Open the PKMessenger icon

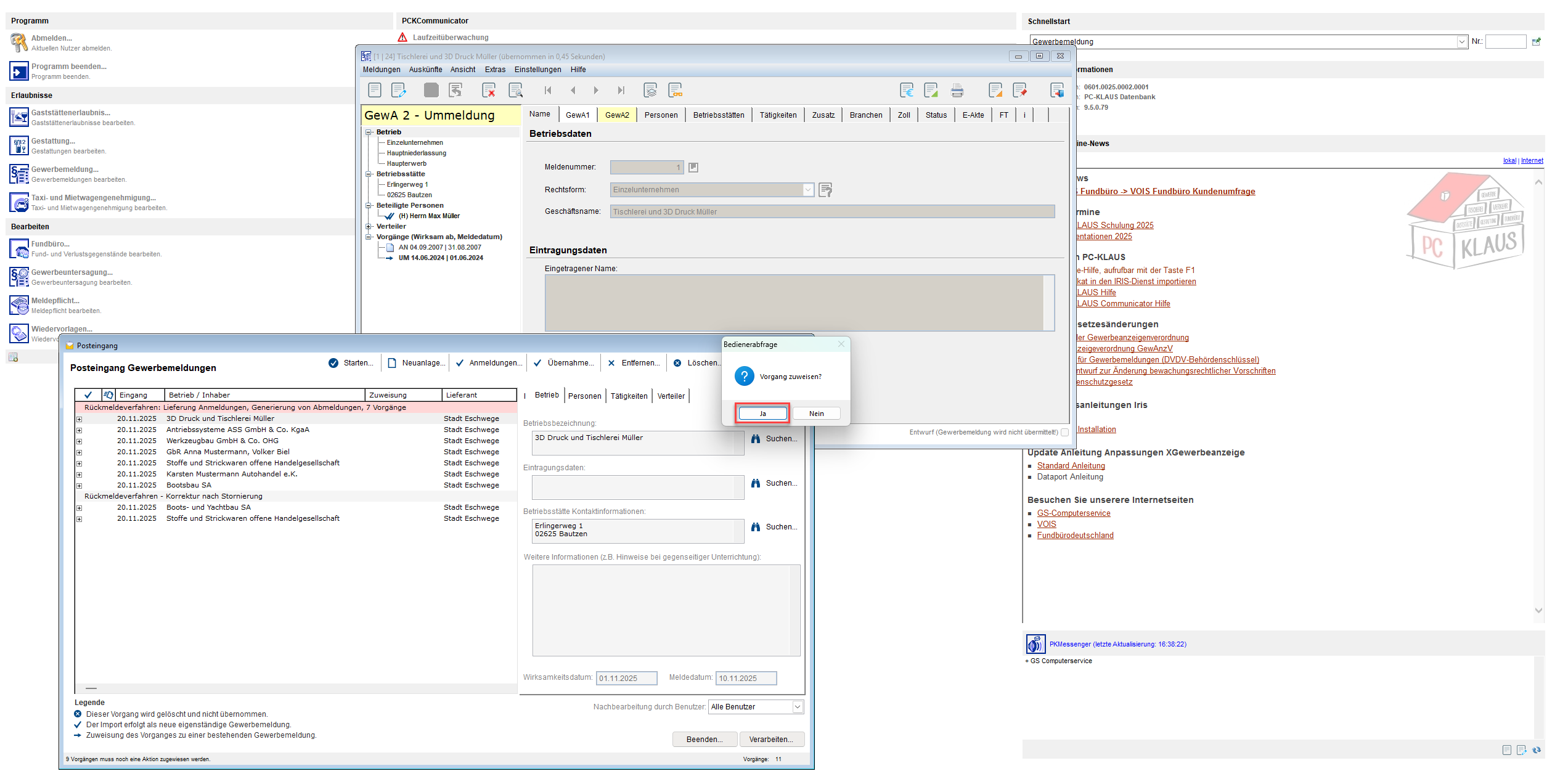pos(1035,644)
